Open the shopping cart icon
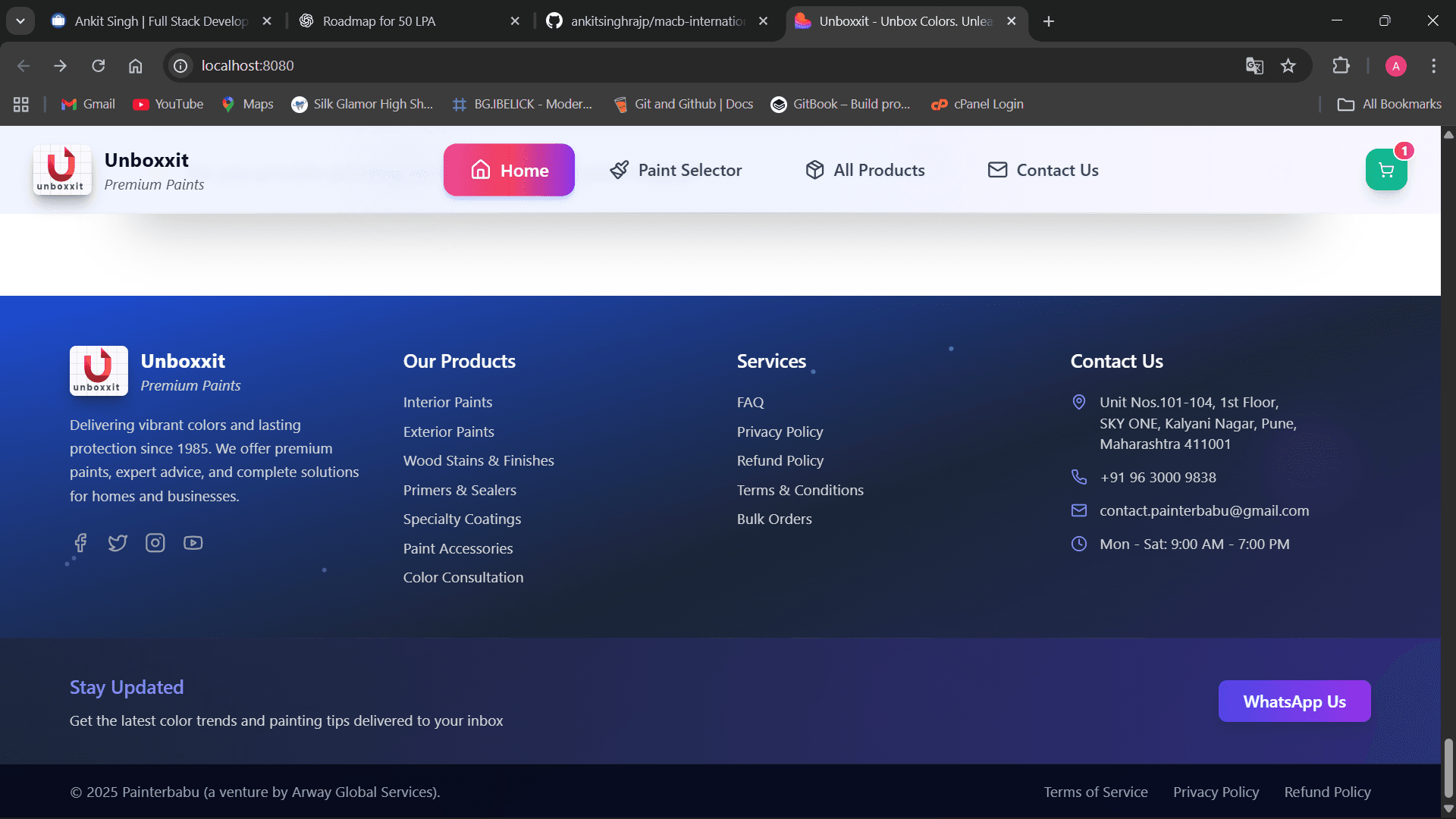This screenshot has height=819, width=1456. 1385,170
